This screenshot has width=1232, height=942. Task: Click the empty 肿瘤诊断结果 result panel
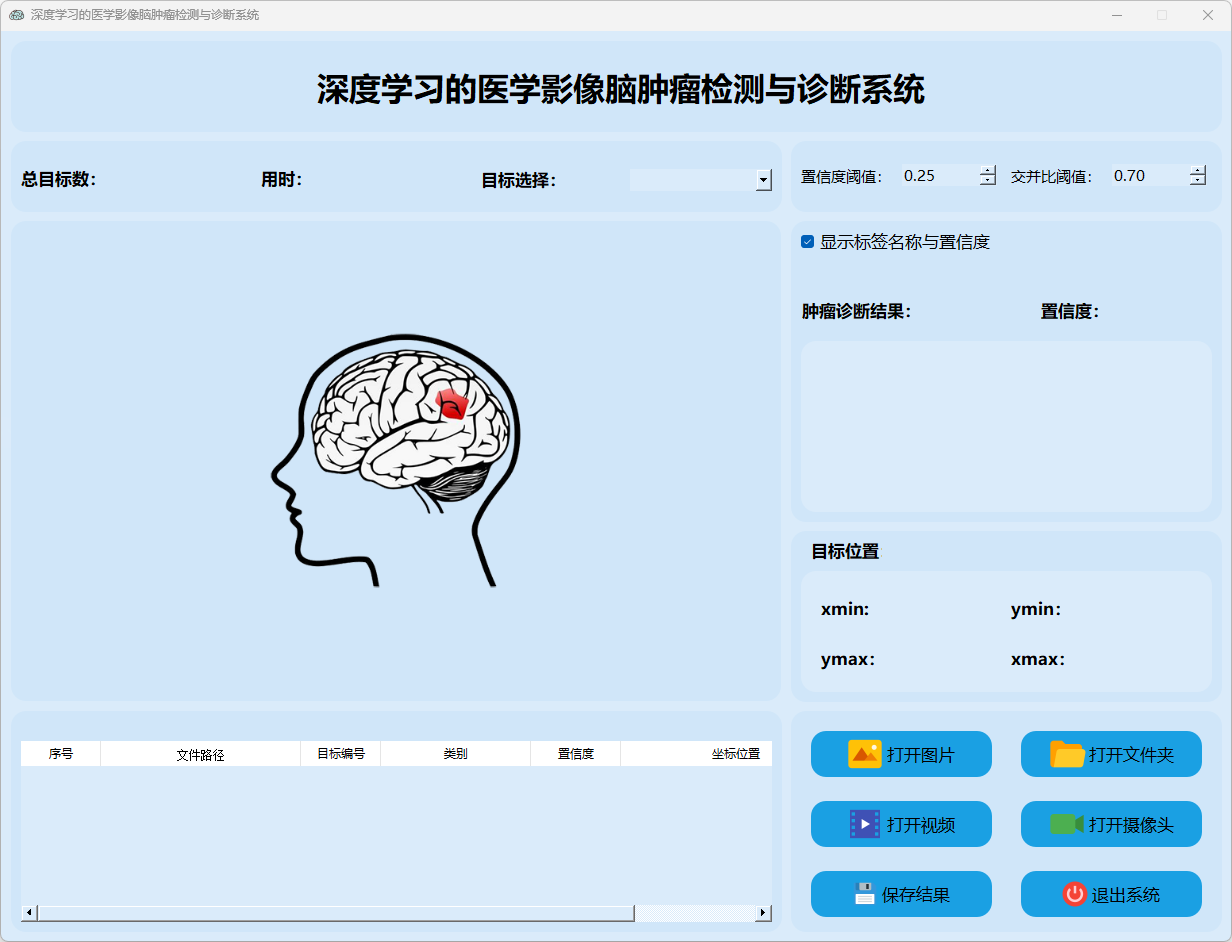click(x=1006, y=426)
